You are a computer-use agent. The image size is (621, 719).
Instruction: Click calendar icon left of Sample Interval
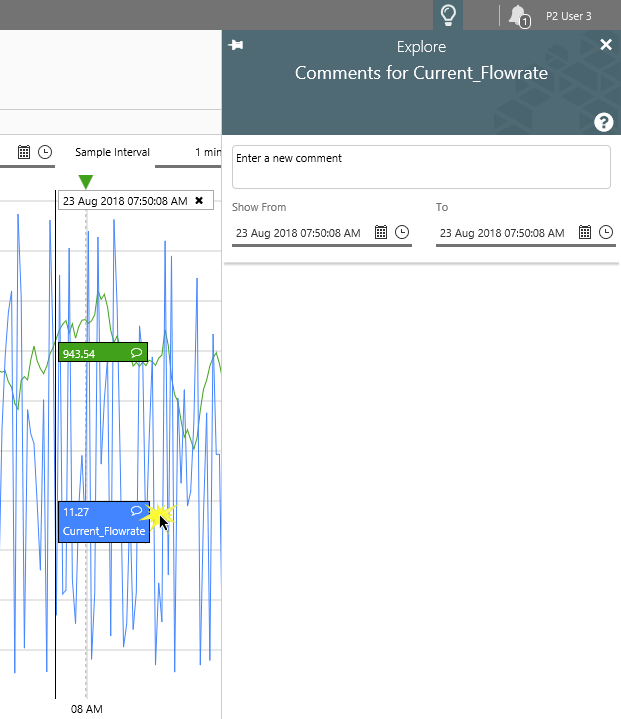[x=24, y=152]
